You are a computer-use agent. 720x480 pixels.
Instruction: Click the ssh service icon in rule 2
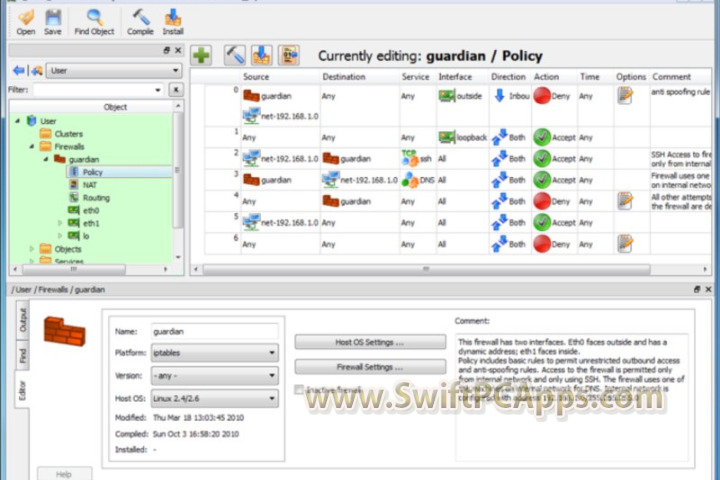[x=410, y=158]
